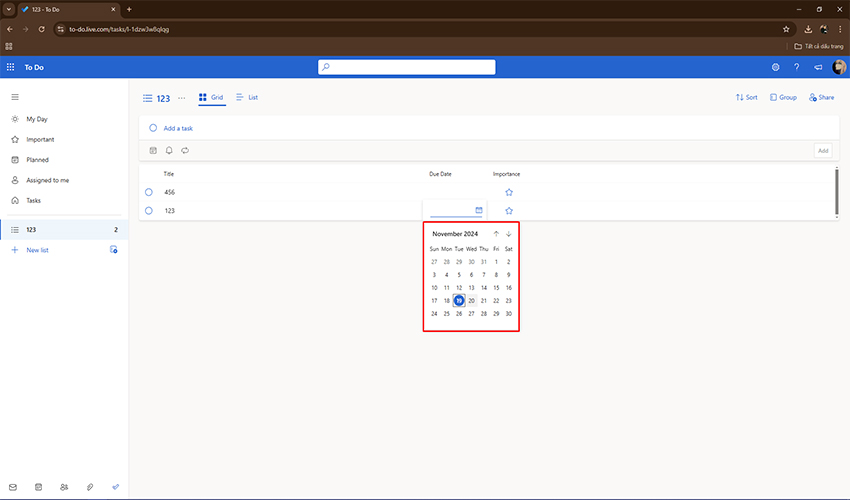Click the Share button
Viewport: 850px width, 500px height.
click(x=821, y=98)
